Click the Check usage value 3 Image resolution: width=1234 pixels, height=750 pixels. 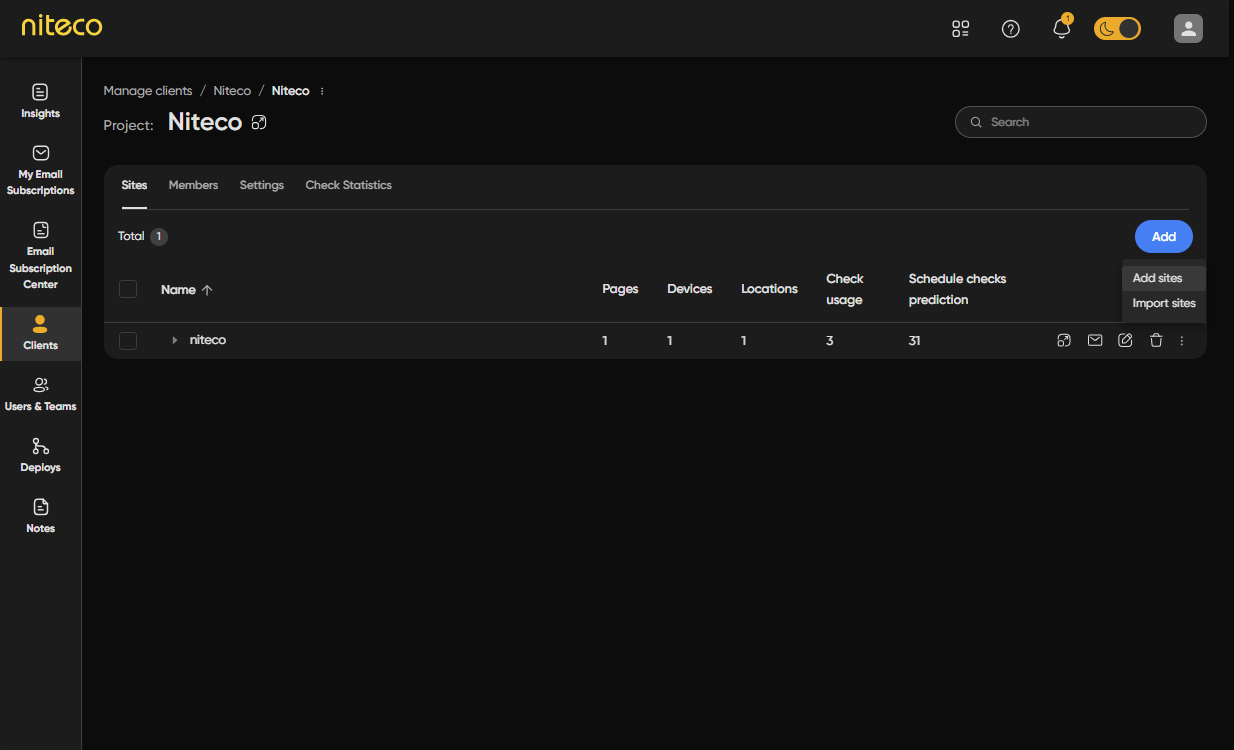tap(830, 341)
